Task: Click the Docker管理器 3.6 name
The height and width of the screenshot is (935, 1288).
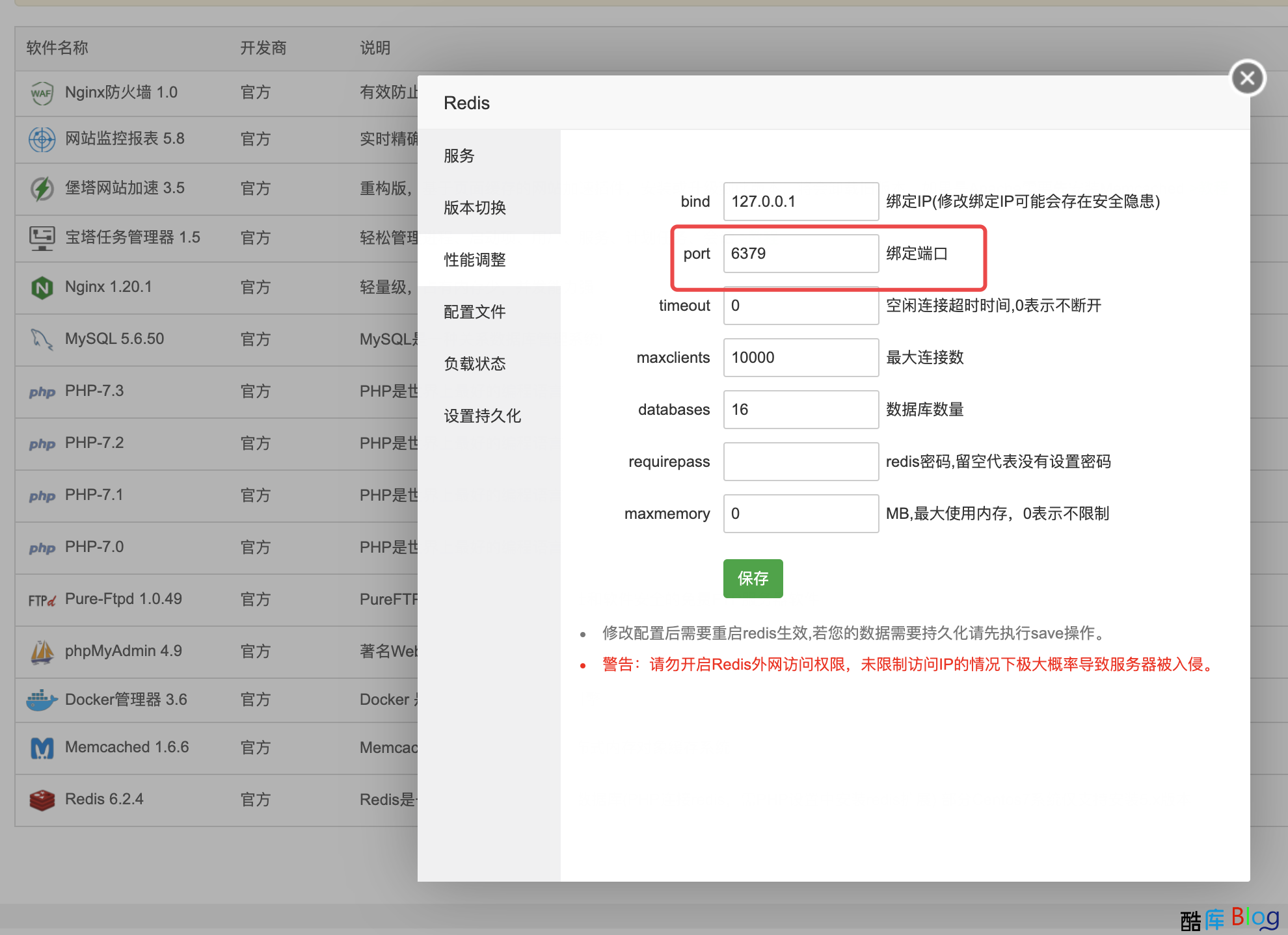Action: [126, 700]
